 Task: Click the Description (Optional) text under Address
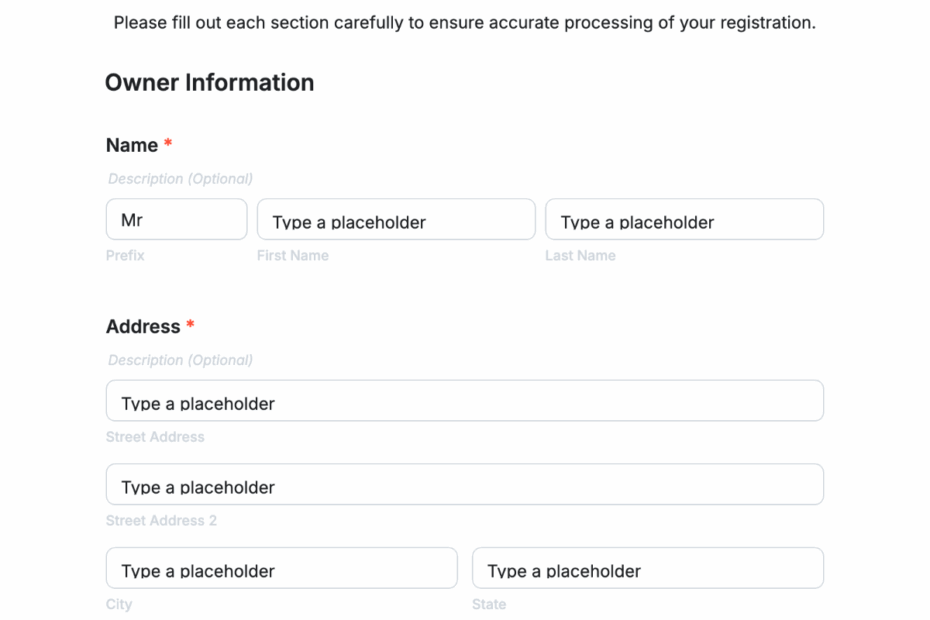tap(179, 360)
